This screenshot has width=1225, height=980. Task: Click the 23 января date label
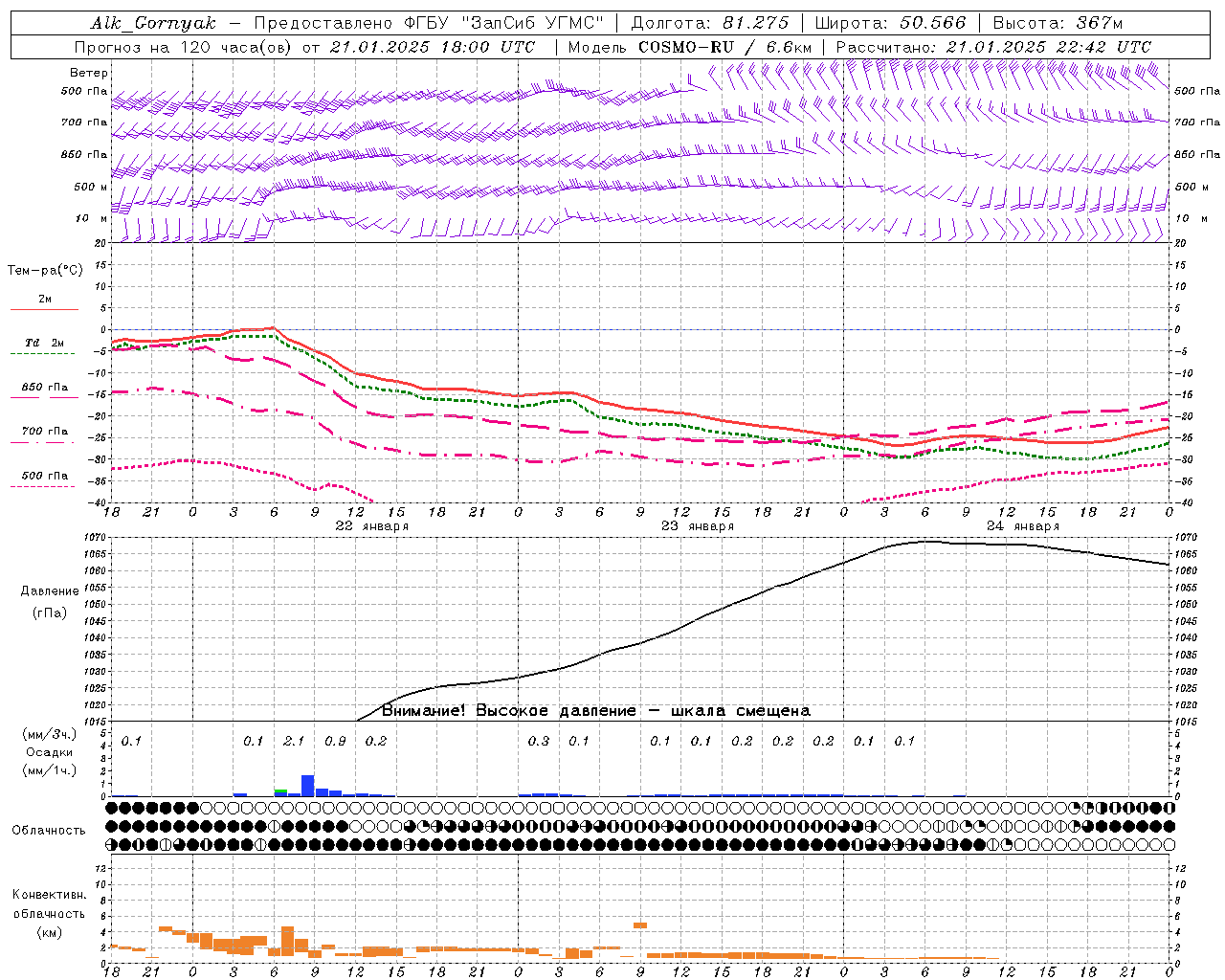coord(698,526)
